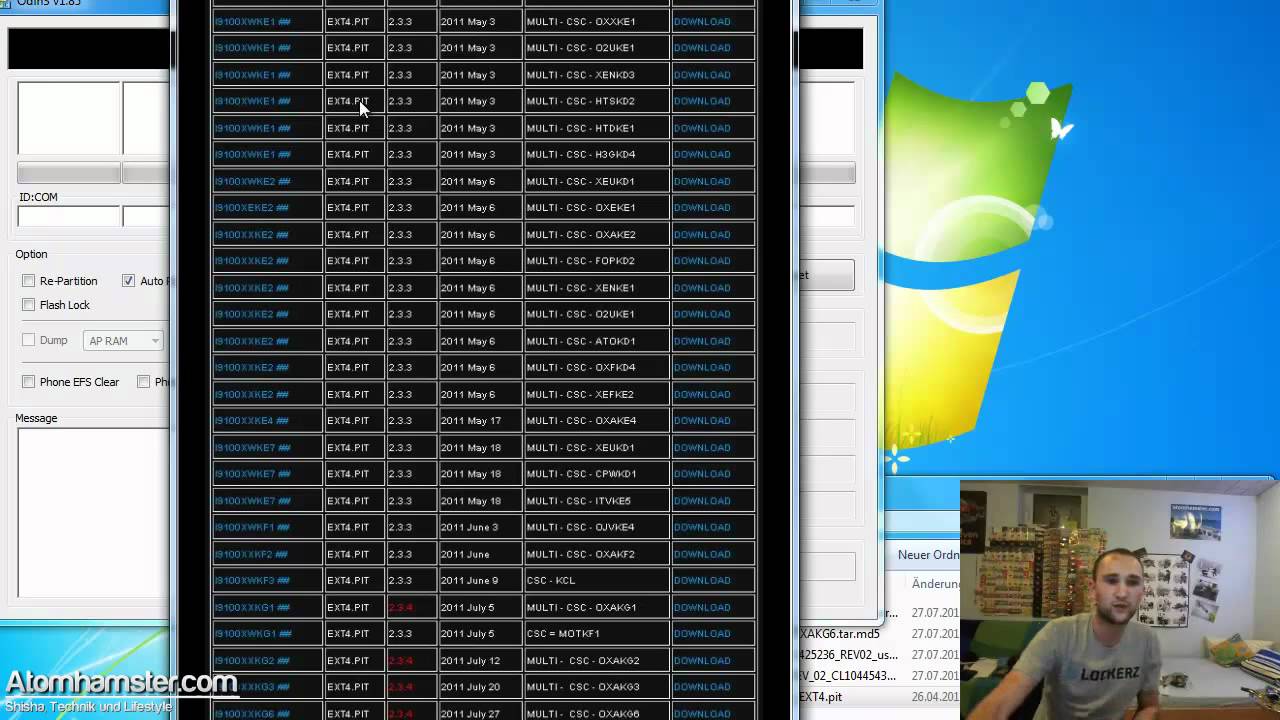Download the MULTI - CSC - HTDKE1 firmware
The height and width of the screenshot is (720, 1280).
point(702,128)
